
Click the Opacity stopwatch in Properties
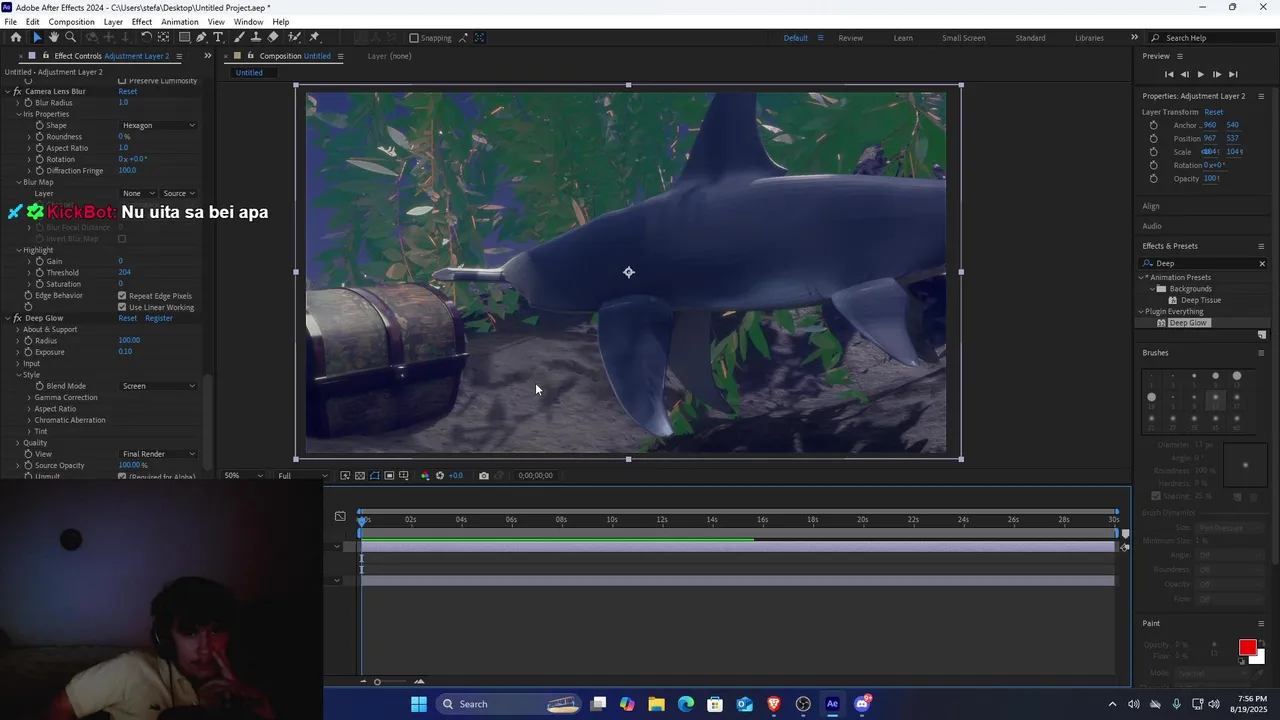click(1153, 178)
